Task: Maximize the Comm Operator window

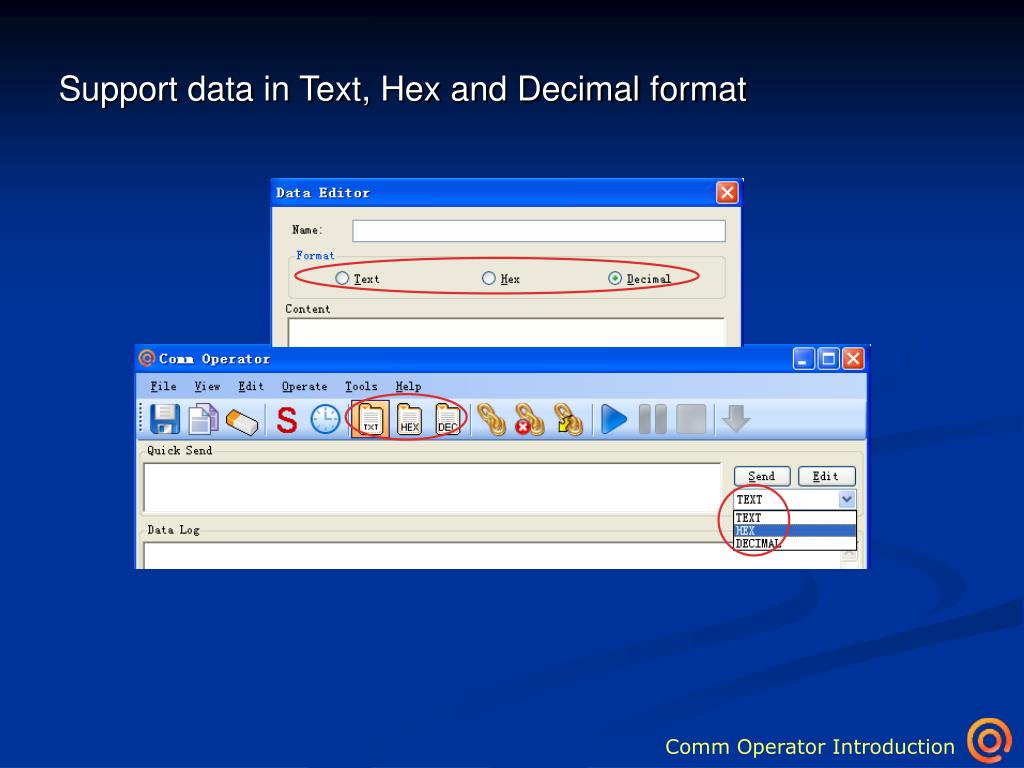Action: click(x=828, y=359)
